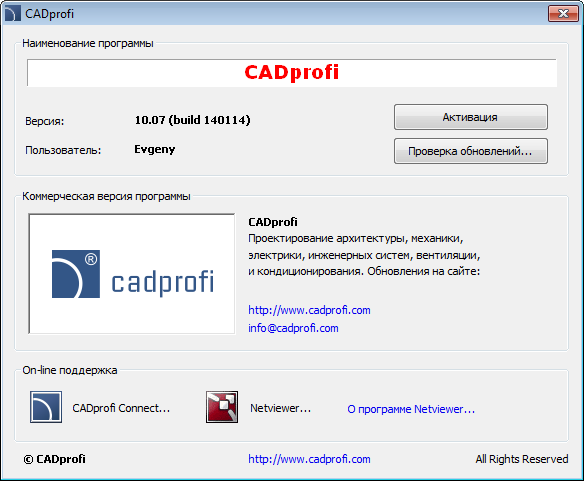Click the Версия: label
The image size is (584, 481).
(45, 121)
